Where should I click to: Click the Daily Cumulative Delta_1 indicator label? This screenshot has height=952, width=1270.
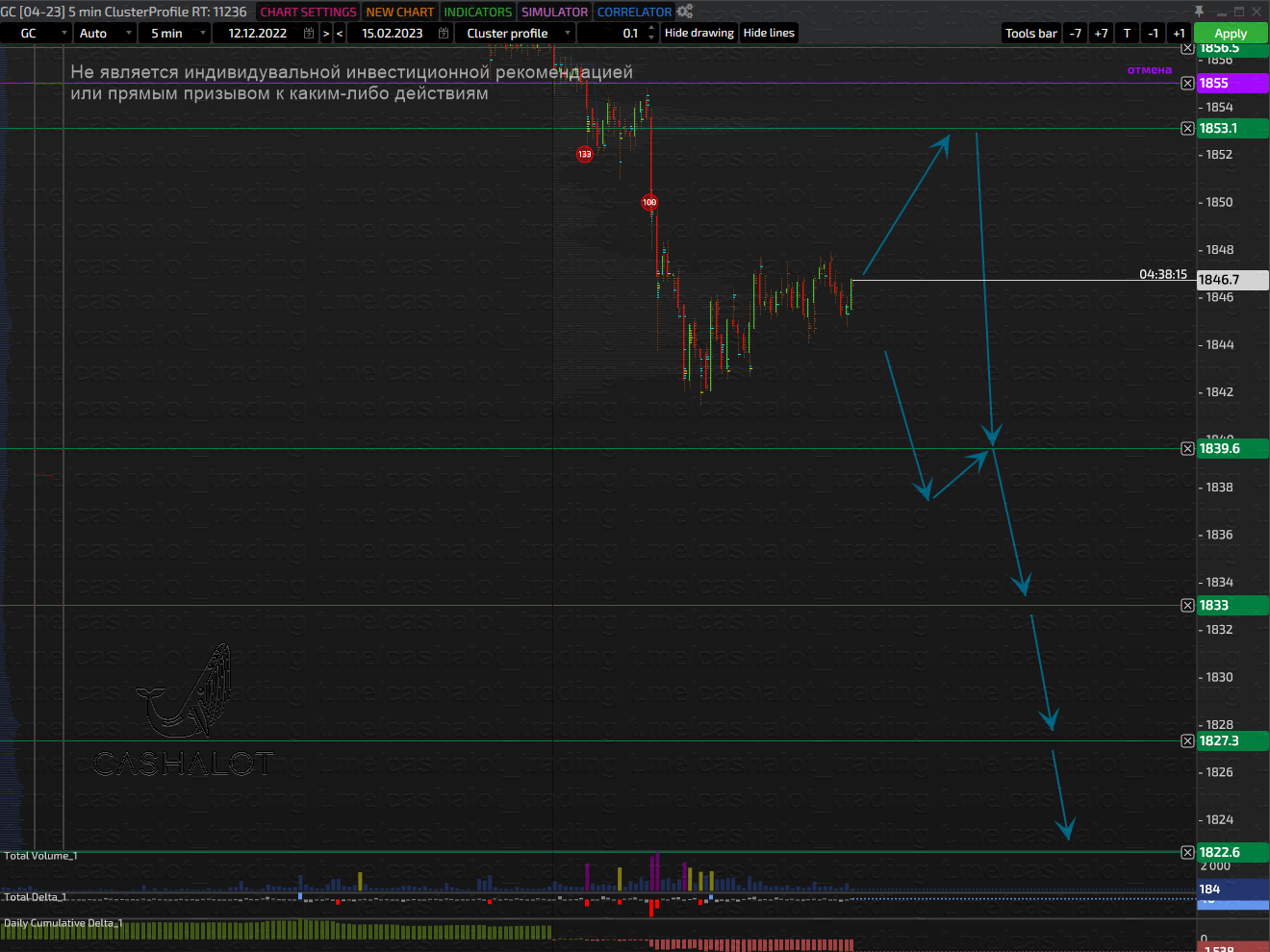tap(63, 923)
